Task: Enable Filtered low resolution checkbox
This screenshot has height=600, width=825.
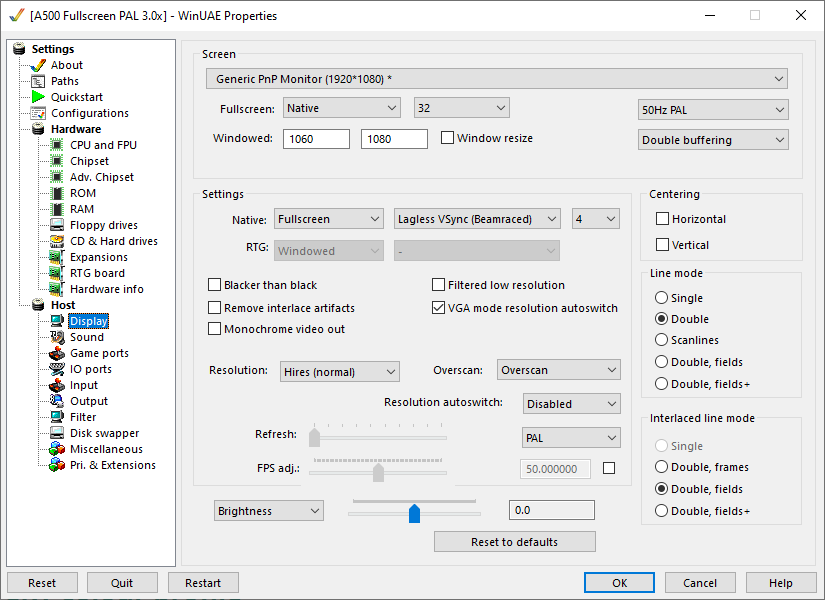Action: [x=438, y=285]
